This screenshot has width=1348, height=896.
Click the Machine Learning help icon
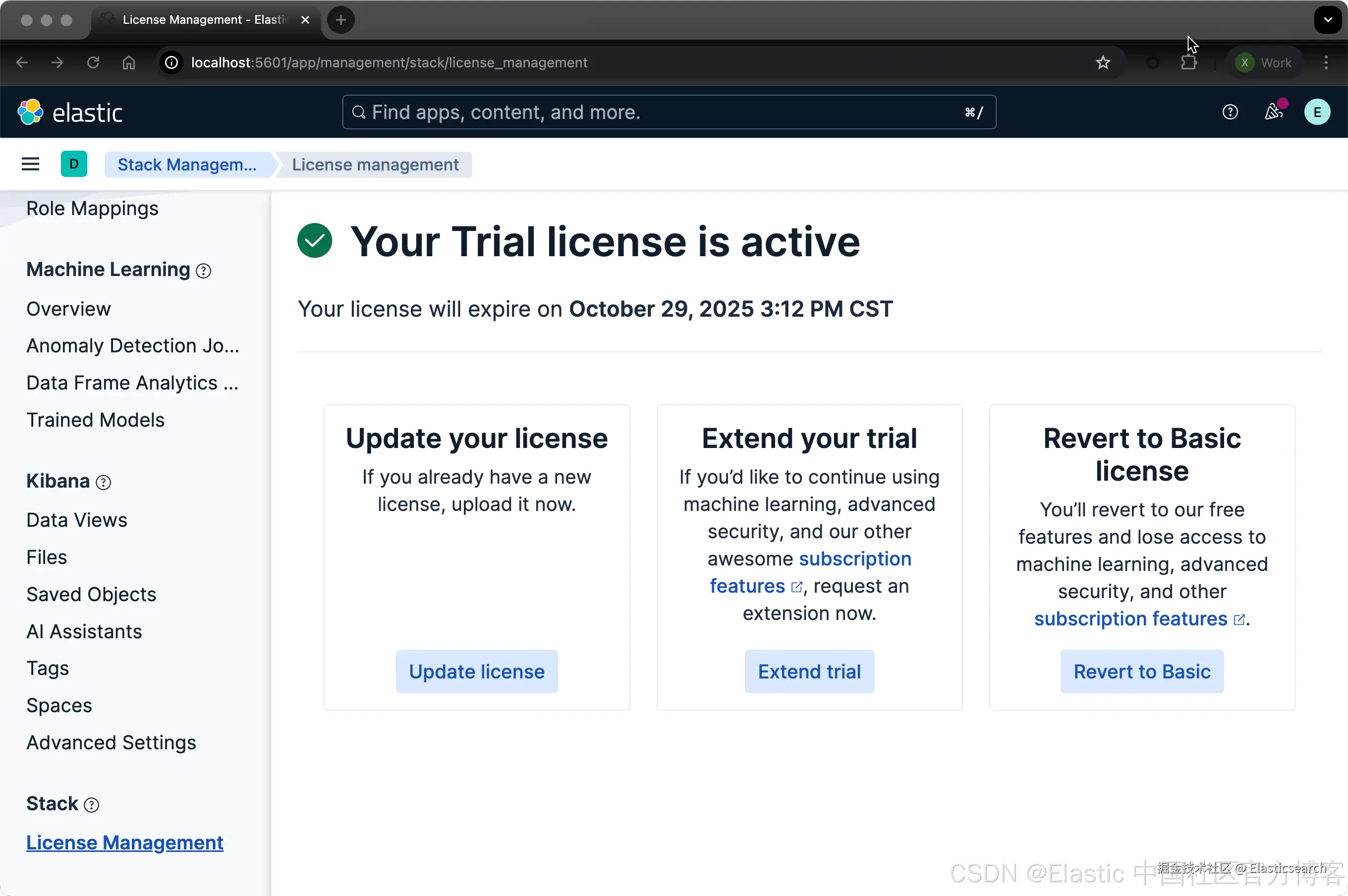pyautogui.click(x=203, y=270)
